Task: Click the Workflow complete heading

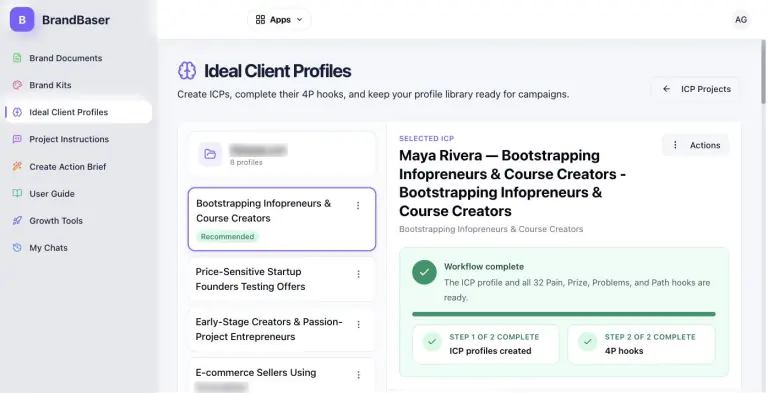Action: point(484,267)
